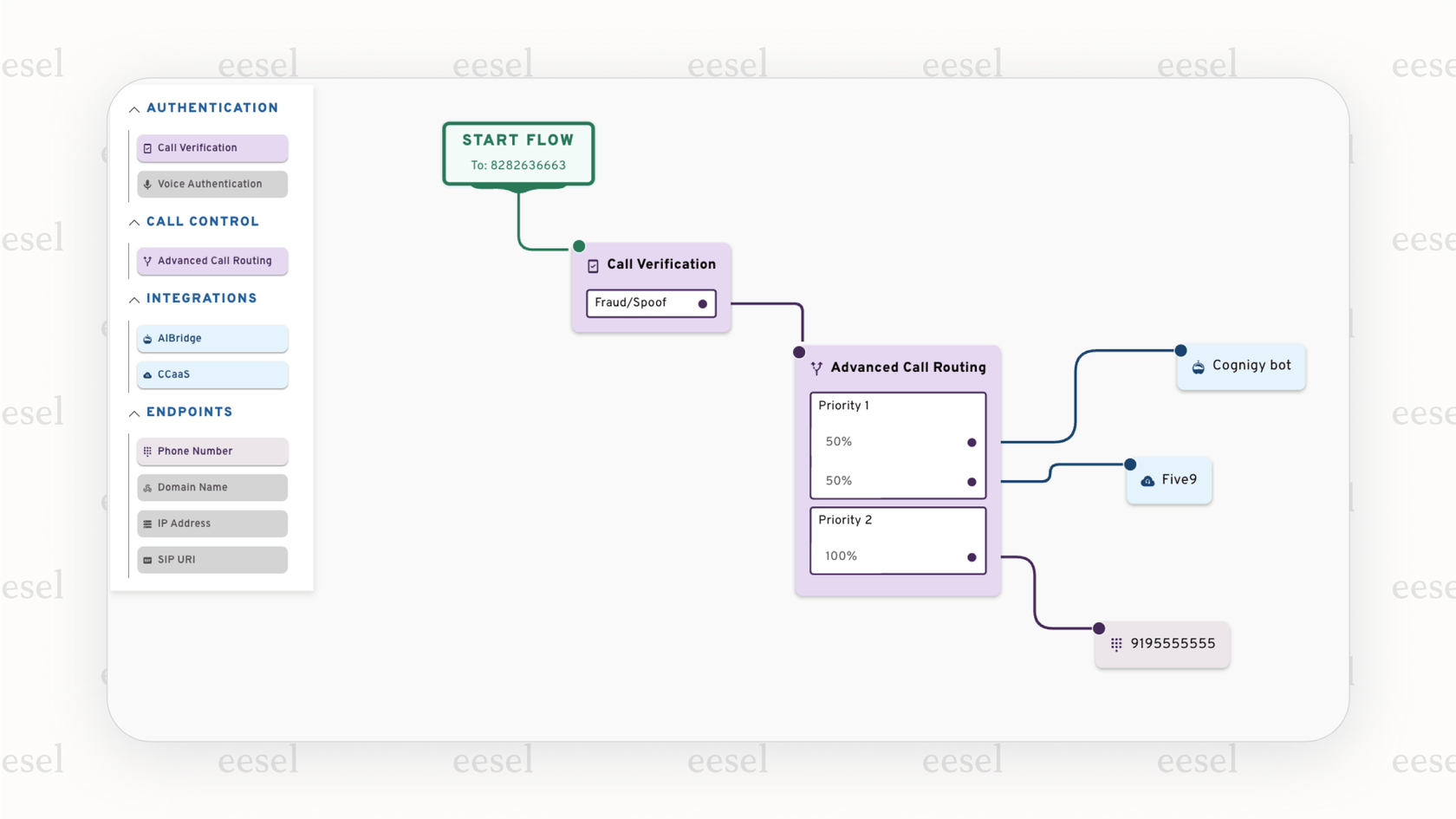Select the Domain Name sidebar entry

tap(211, 487)
